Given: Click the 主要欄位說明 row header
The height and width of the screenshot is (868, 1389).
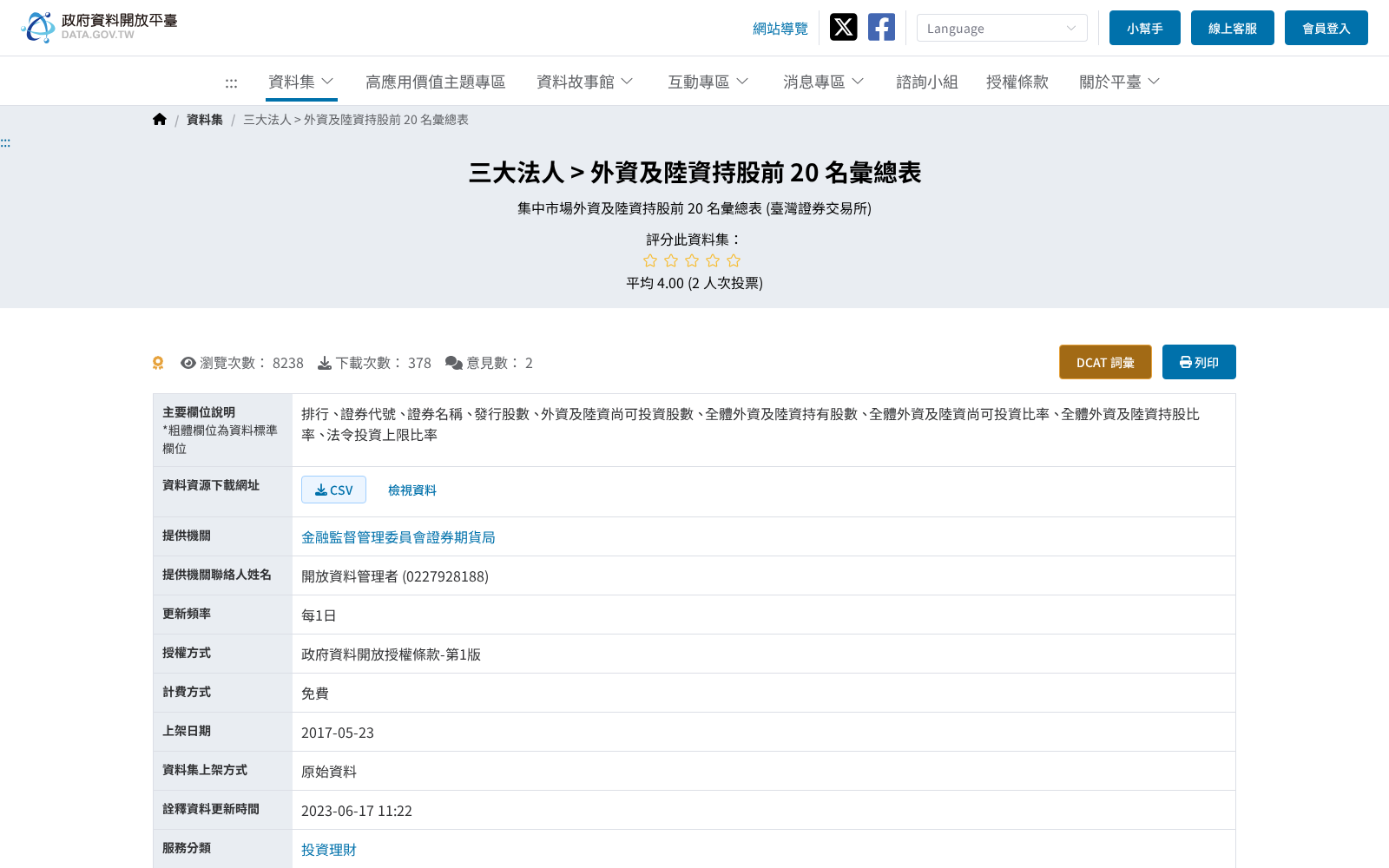Looking at the screenshot, I should (223, 431).
